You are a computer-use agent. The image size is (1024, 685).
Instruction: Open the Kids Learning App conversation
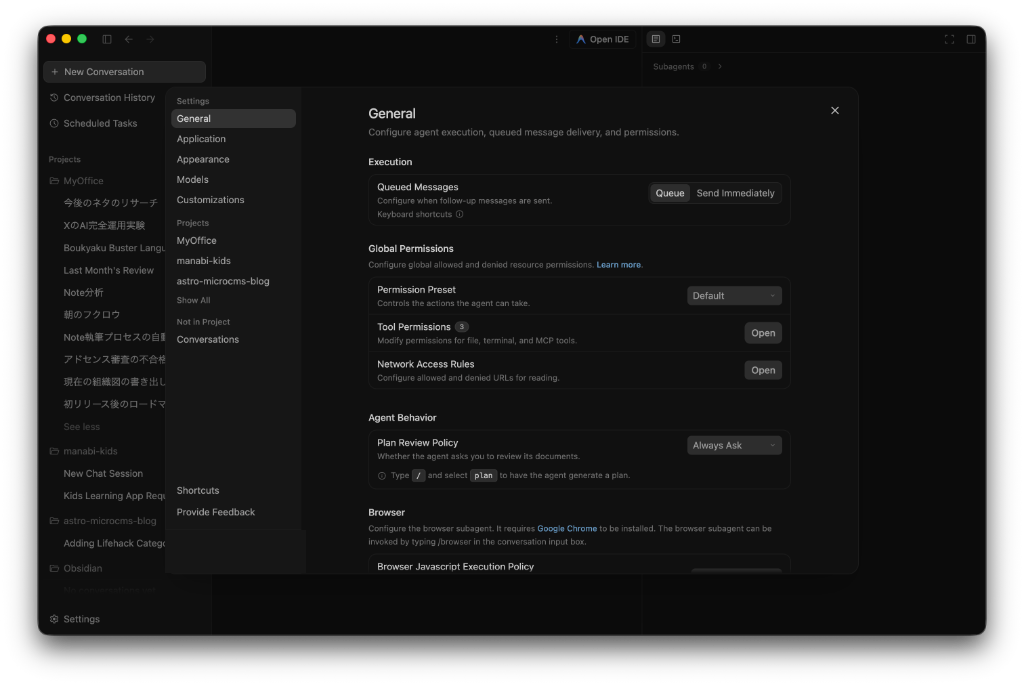114,496
